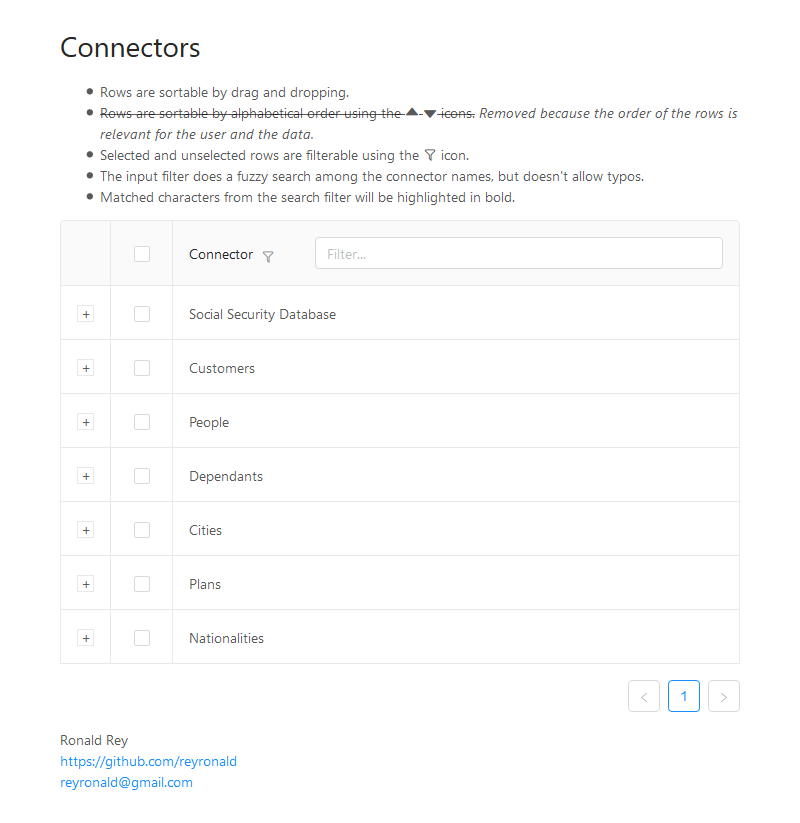Viewport: 800px width, 823px height.
Task: Expand the People row
Action: 86,422
